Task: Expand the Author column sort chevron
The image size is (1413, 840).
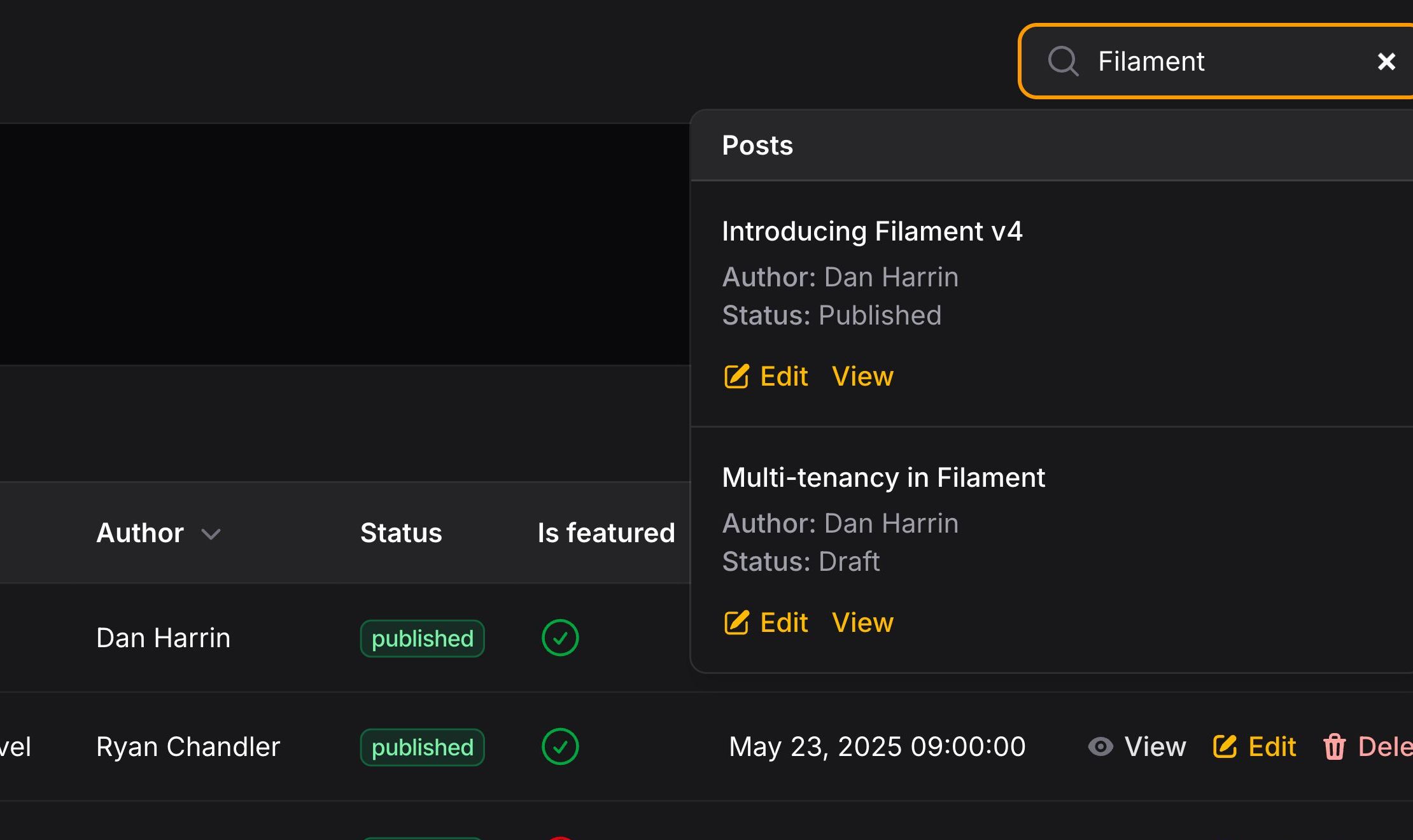Action: [x=211, y=534]
